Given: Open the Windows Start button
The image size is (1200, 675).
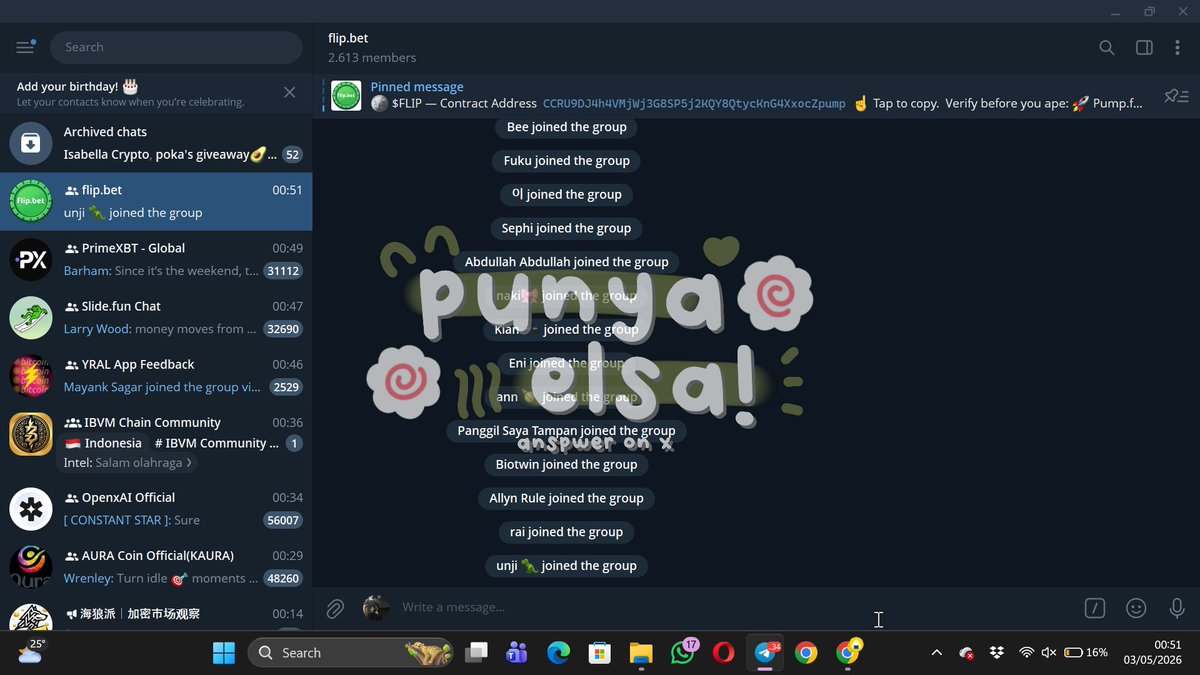Looking at the screenshot, I should (x=224, y=653).
